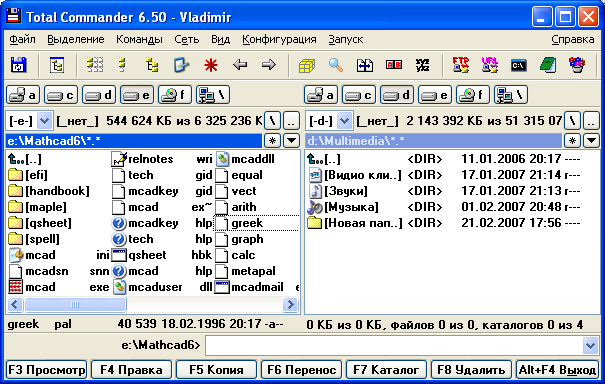
Task: Click the left panel horizontal scrollbar thumb
Action: (x=75, y=305)
